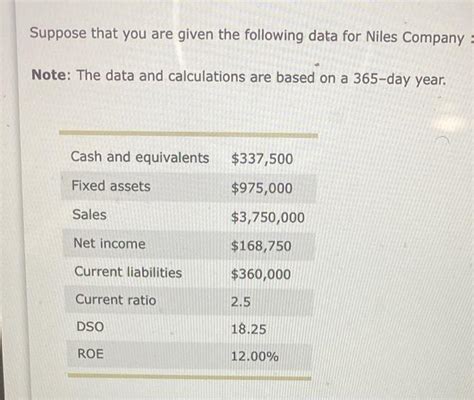474x400 pixels.
Task: Click the Current ratio row label
Action: (x=116, y=300)
